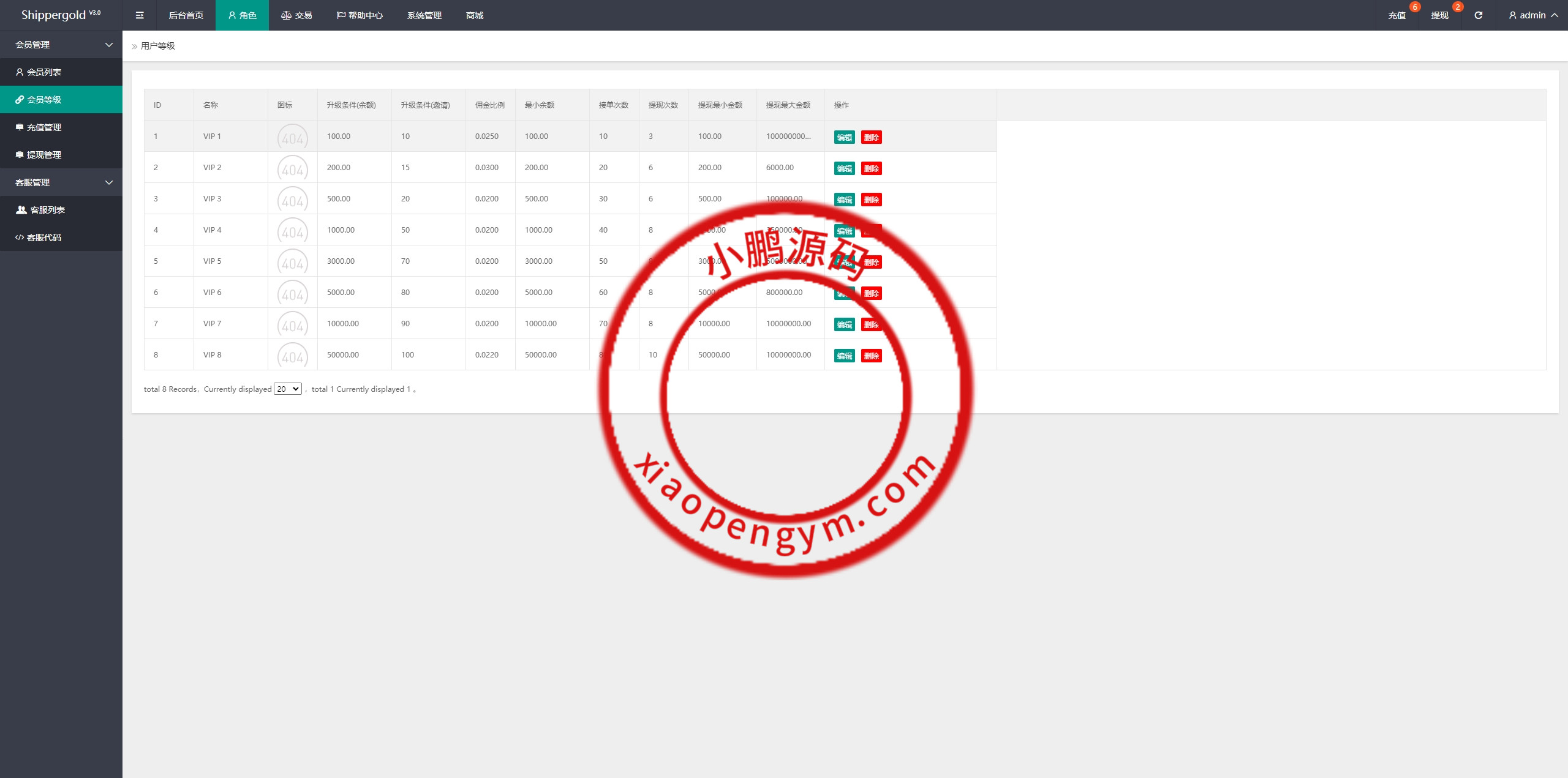Click the VIP 7 table row name
1568x778 pixels.
213,324
